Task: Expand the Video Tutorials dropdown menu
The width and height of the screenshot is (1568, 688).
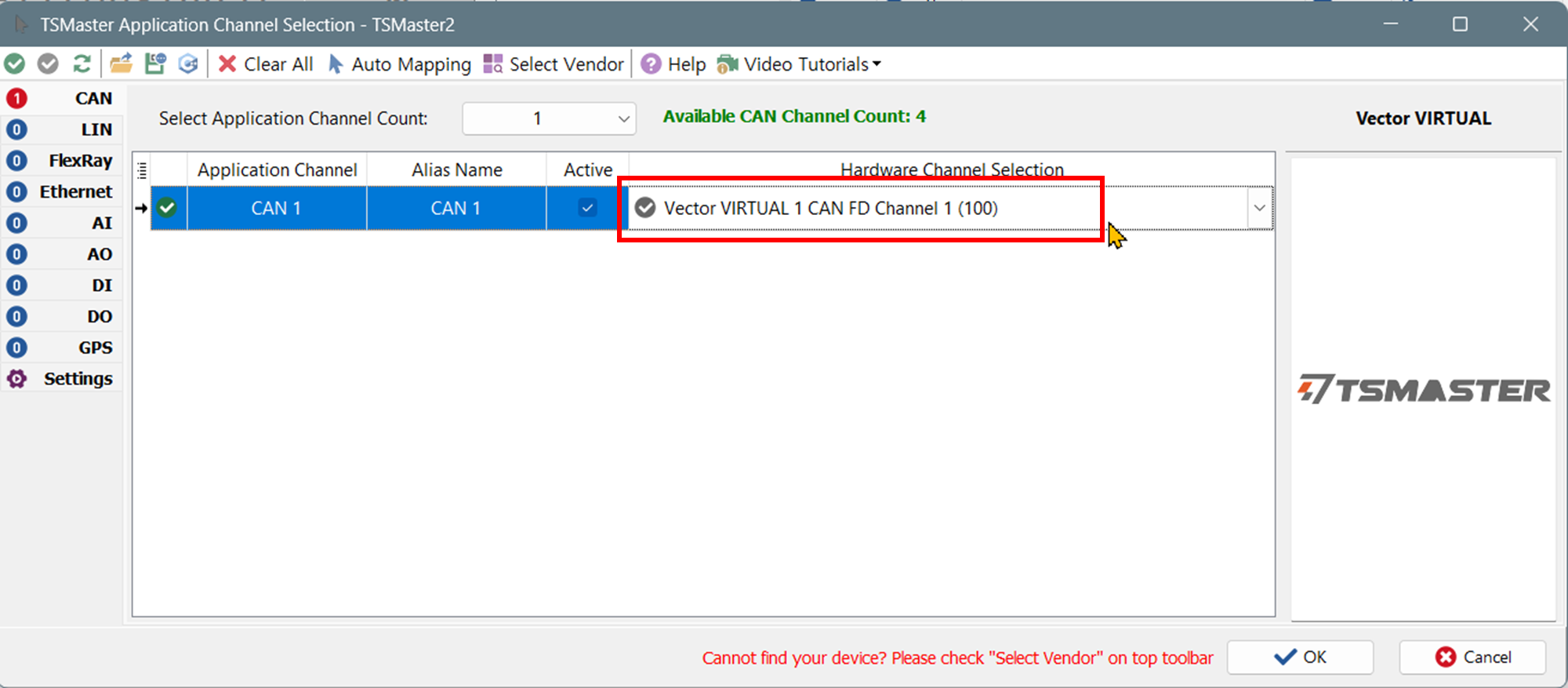Action: pyautogui.click(x=799, y=64)
